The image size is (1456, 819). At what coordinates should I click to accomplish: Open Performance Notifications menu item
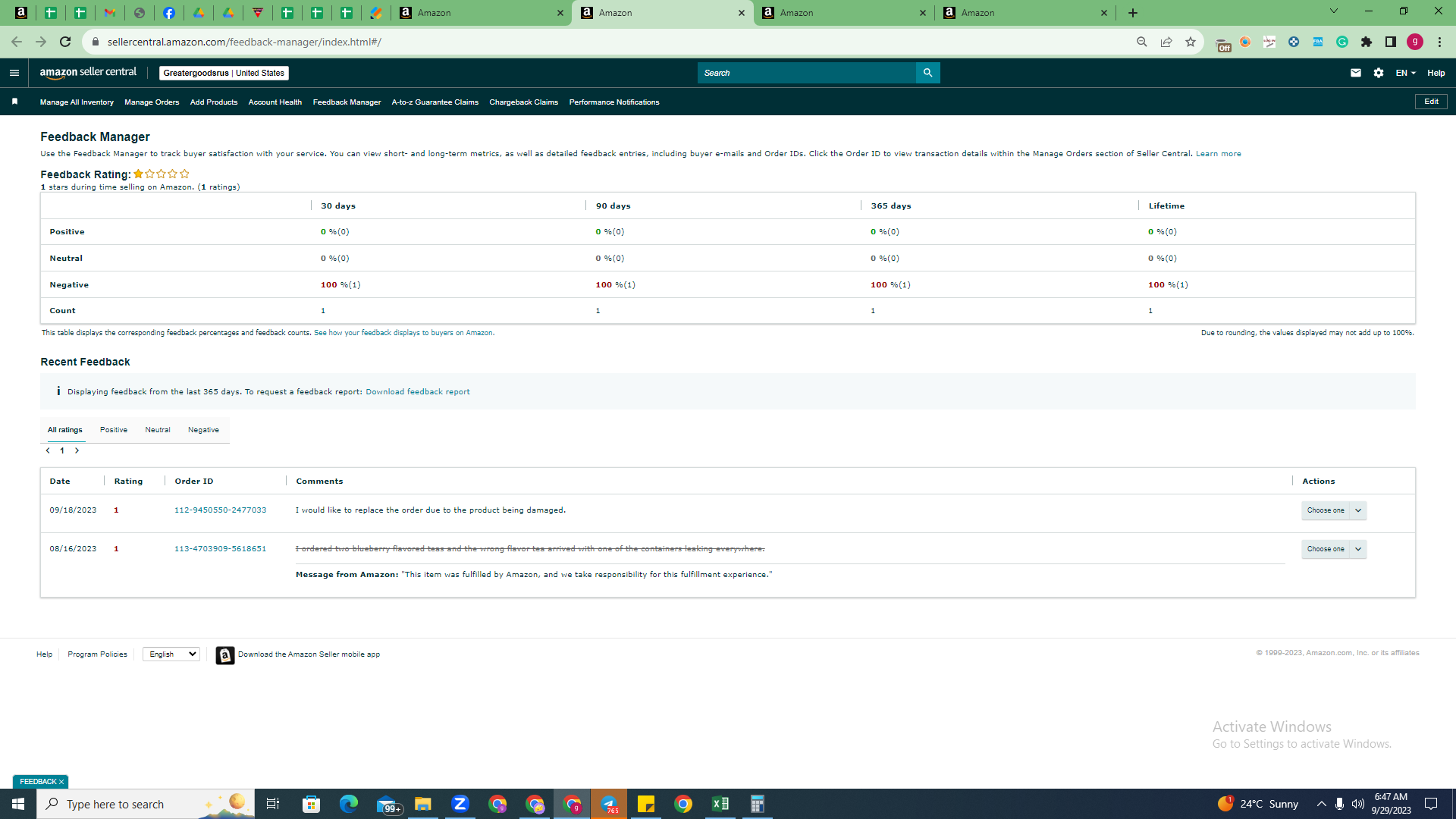(x=614, y=102)
